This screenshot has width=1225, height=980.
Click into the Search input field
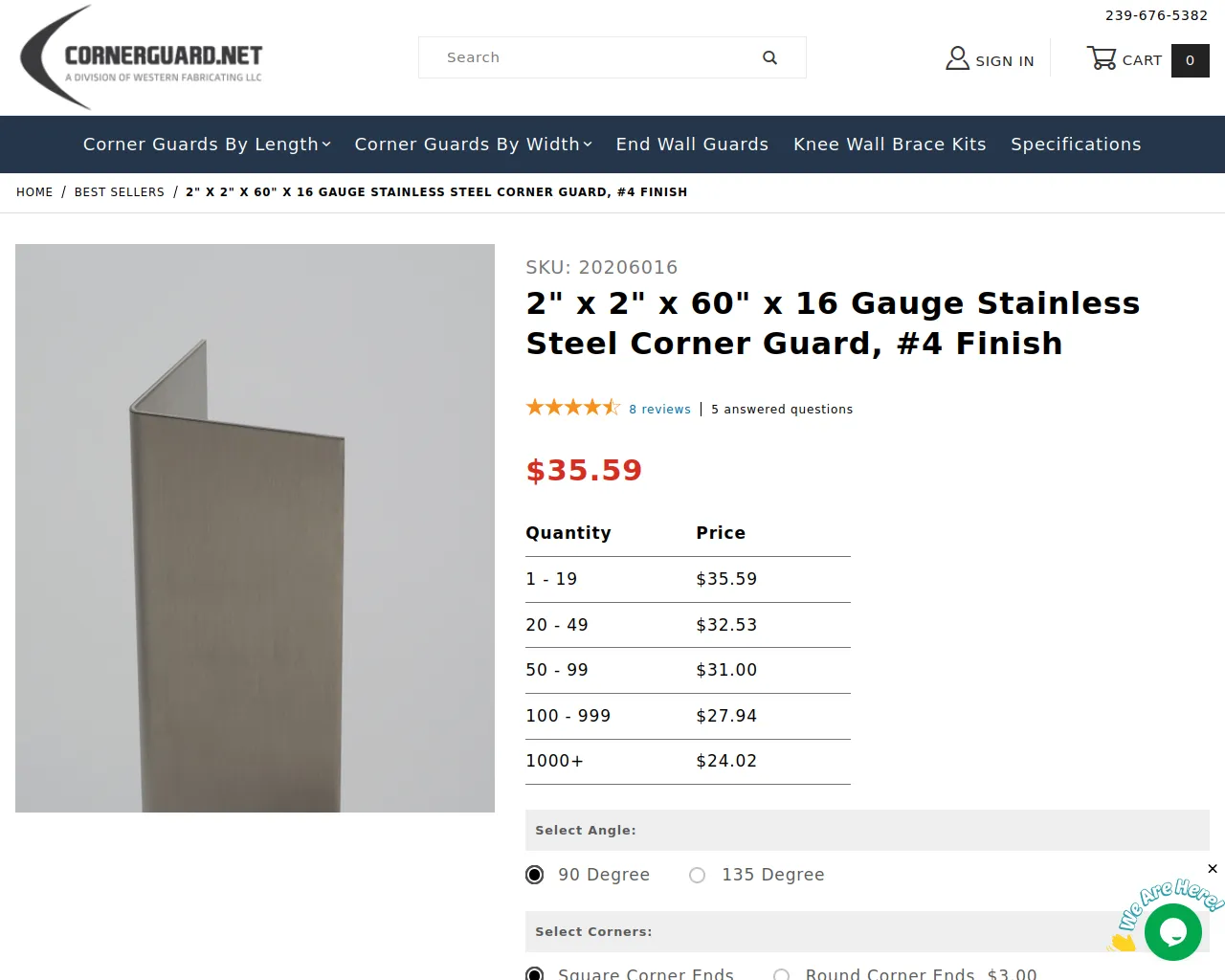pos(589,57)
